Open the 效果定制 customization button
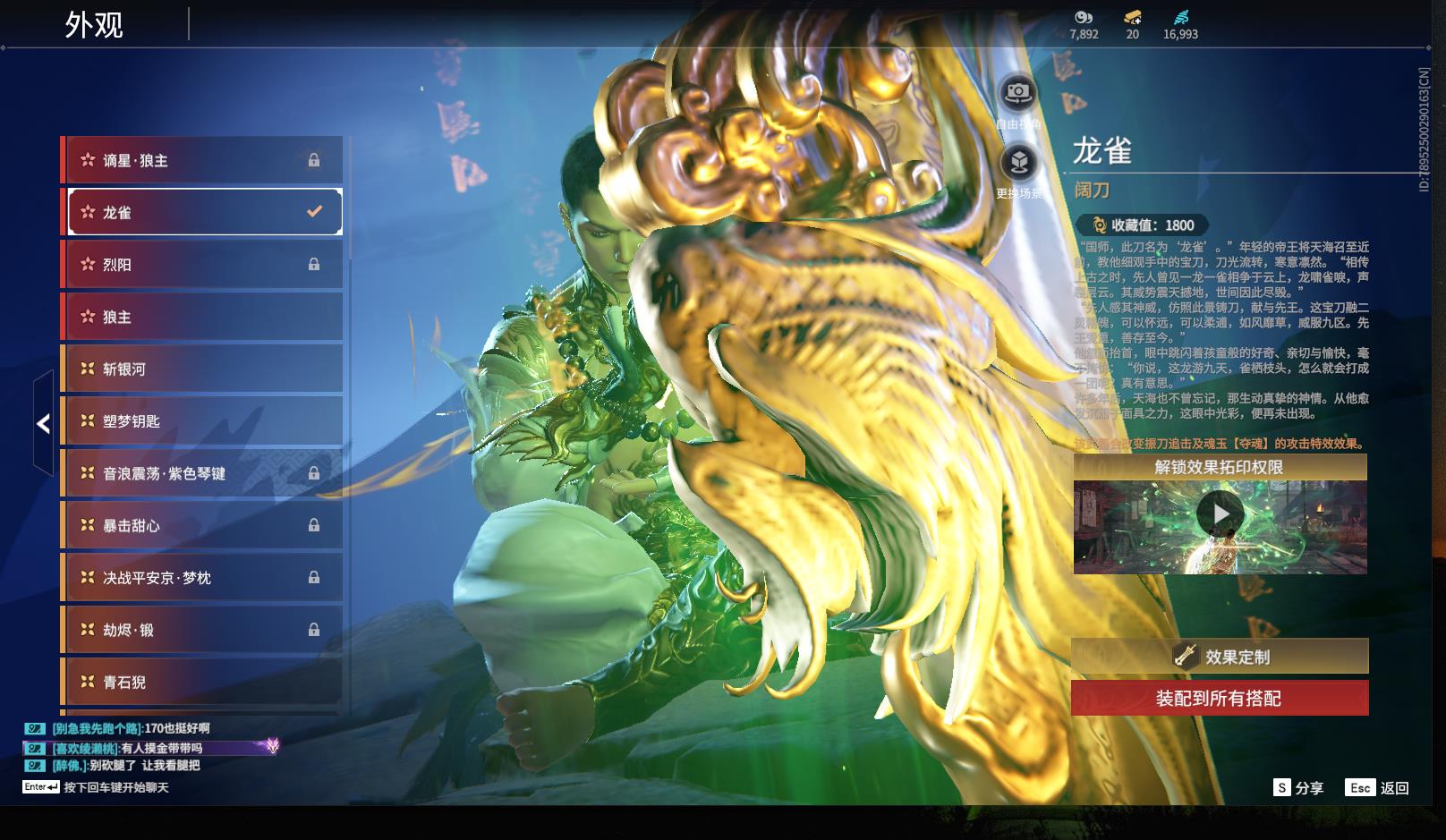The width and height of the screenshot is (1446, 840). pos(1220,657)
